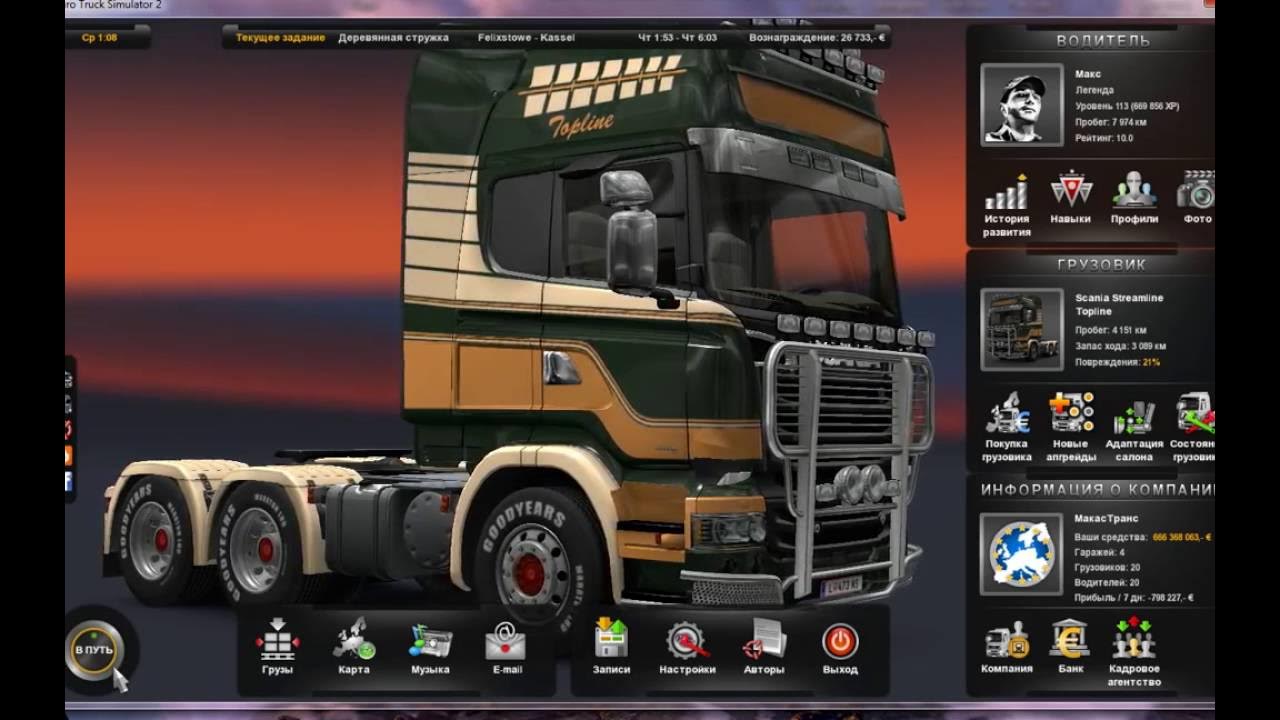1280x720 pixels.
Task: Open the Настройки settings icon
Action: click(x=687, y=640)
